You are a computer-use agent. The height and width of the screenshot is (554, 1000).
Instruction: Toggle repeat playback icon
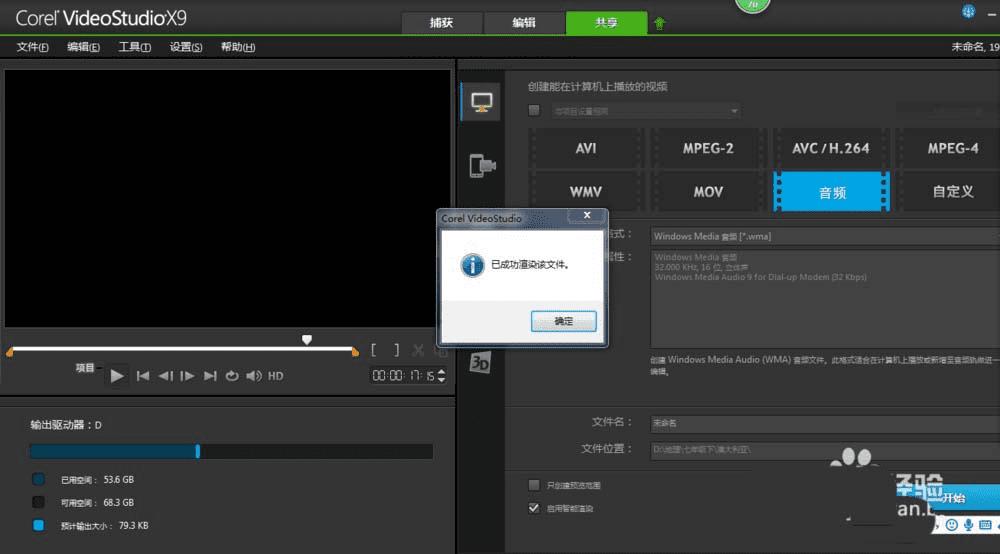click(232, 376)
